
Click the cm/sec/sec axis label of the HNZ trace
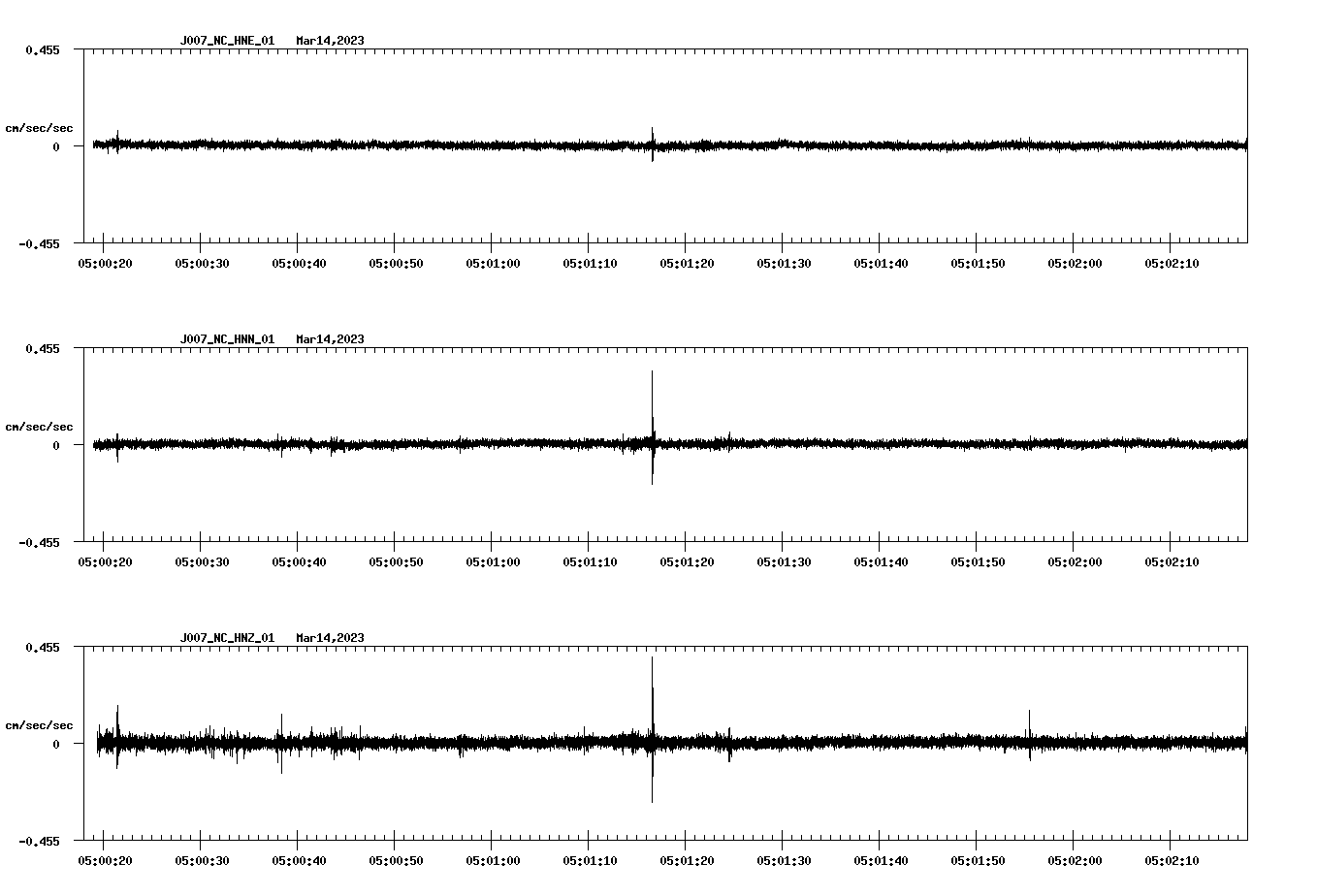(x=40, y=722)
